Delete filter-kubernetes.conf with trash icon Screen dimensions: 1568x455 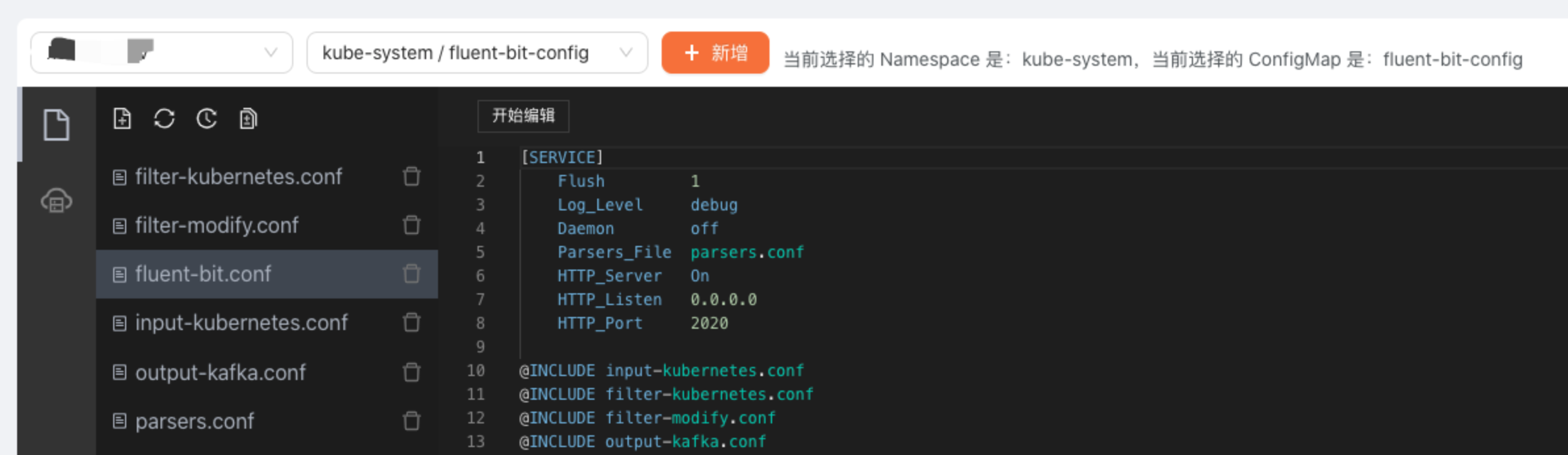click(x=412, y=176)
